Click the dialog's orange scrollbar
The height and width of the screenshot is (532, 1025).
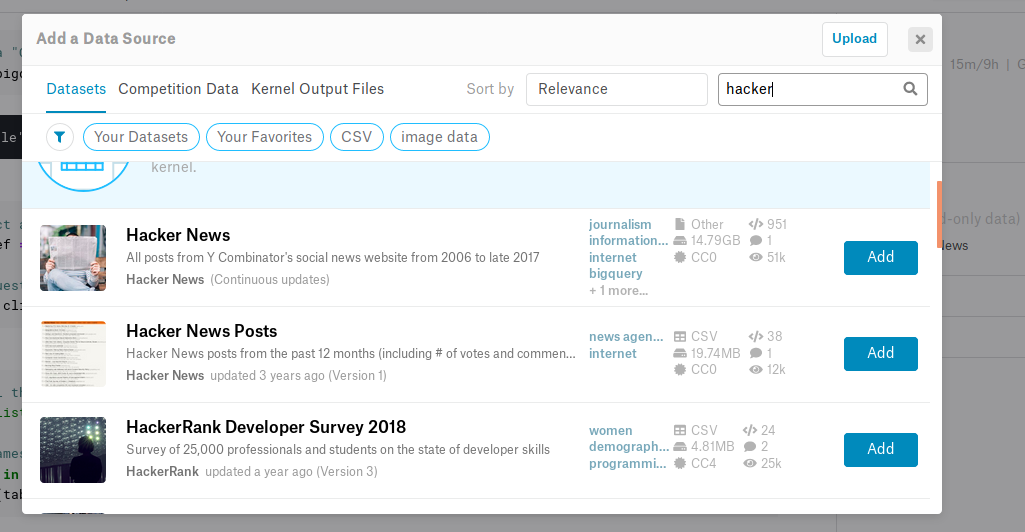tap(939, 215)
